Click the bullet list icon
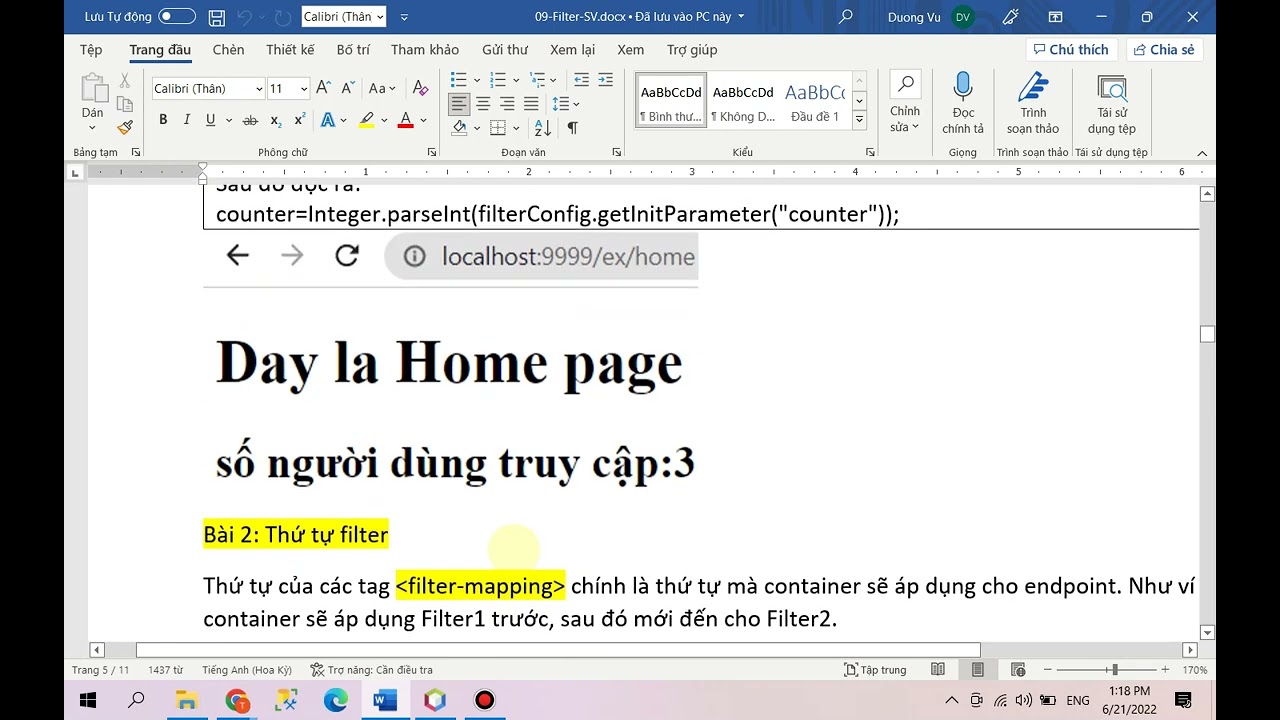Viewport: 1280px width, 720px height. 459,80
